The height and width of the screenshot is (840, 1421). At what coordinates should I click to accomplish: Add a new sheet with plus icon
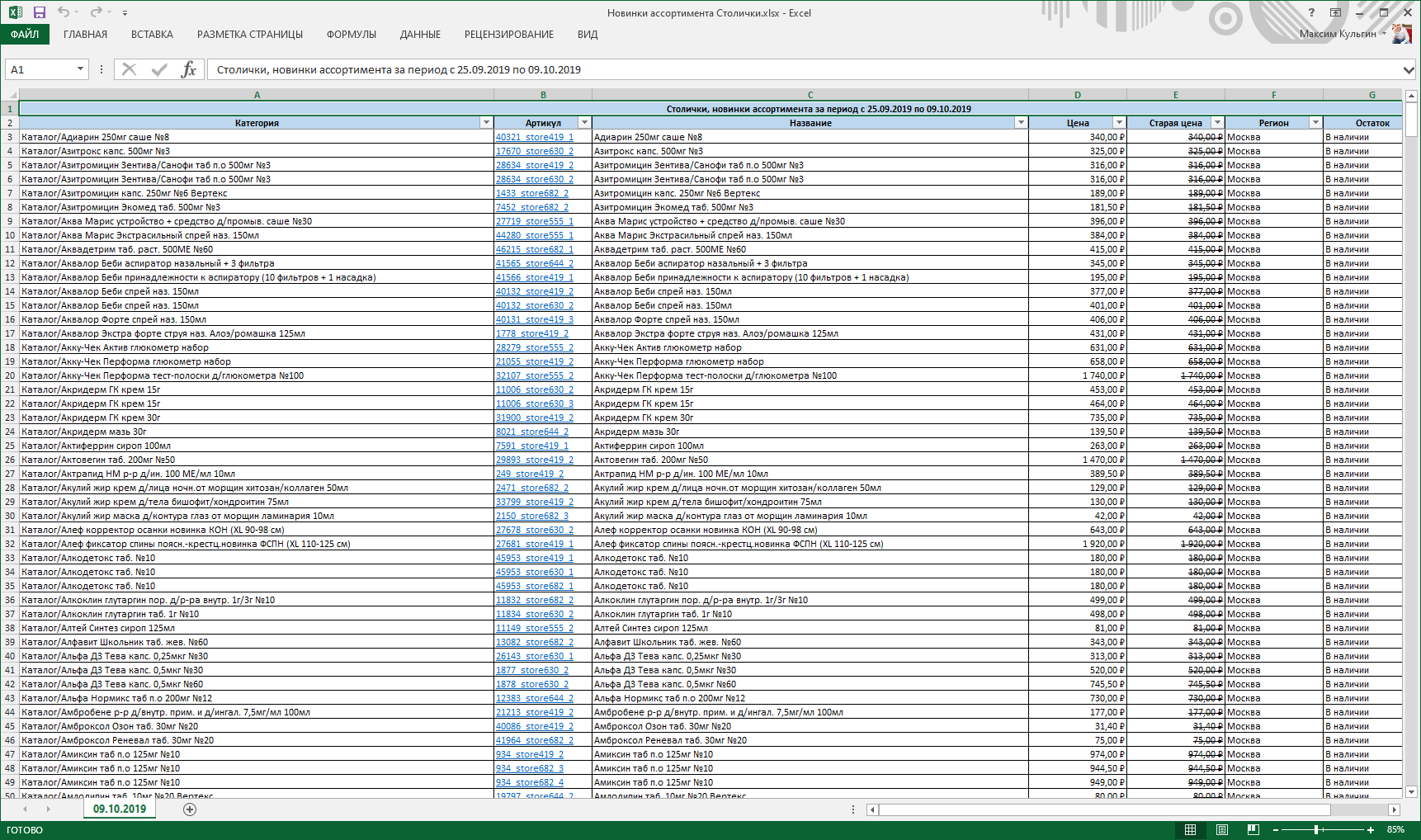[x=190, y=809]
